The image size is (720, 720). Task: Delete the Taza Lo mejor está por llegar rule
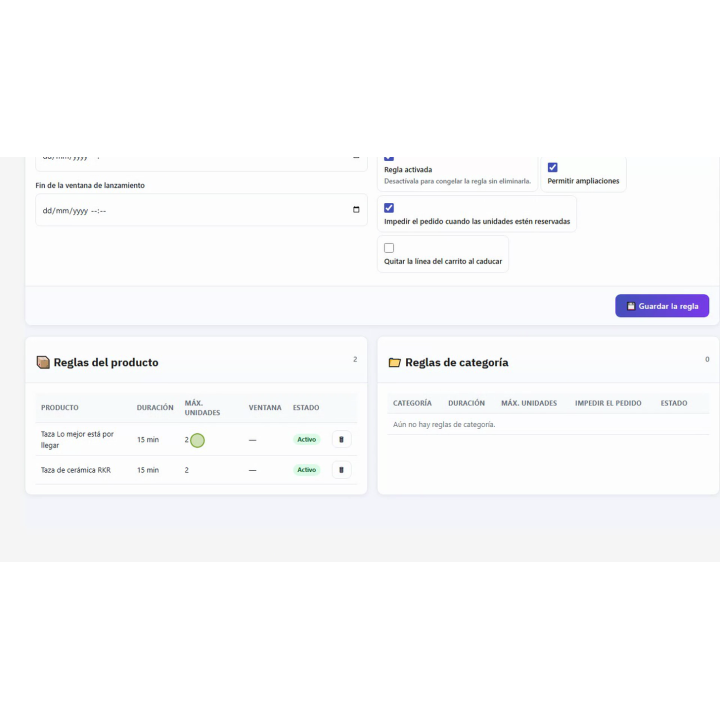[x=341, y=439]
